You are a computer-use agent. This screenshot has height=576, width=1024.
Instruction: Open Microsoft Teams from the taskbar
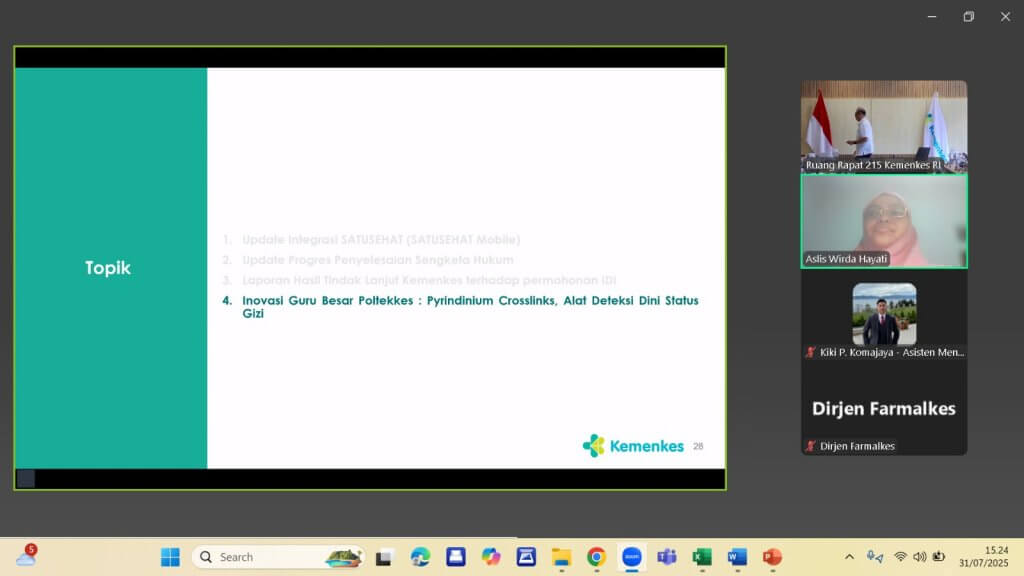coord(667,557)
